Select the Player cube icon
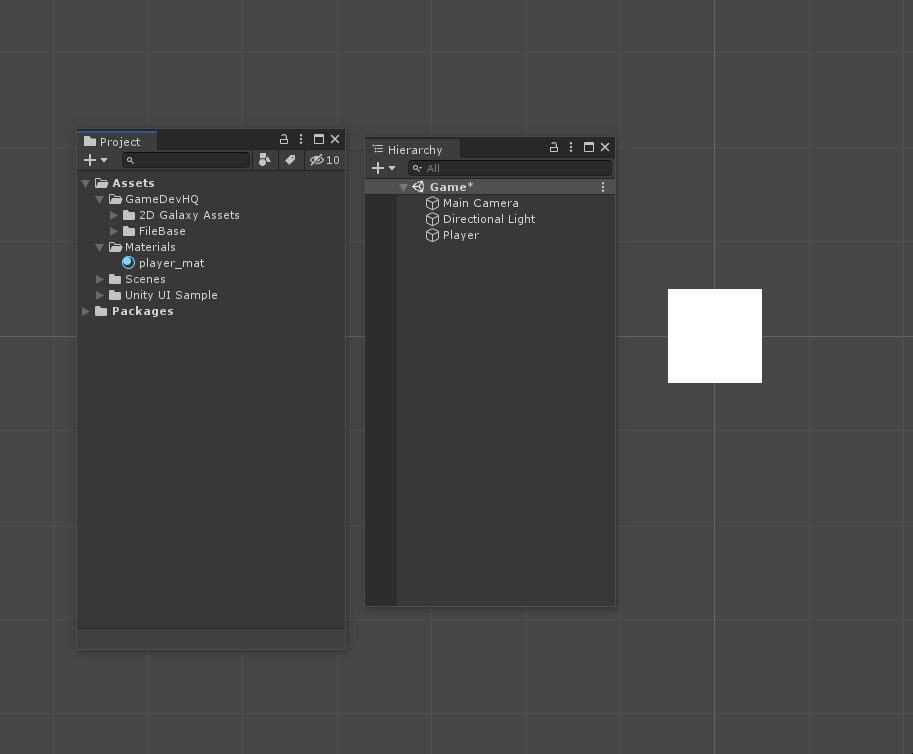Screen dimensions: 913x754 pos(432,235)
